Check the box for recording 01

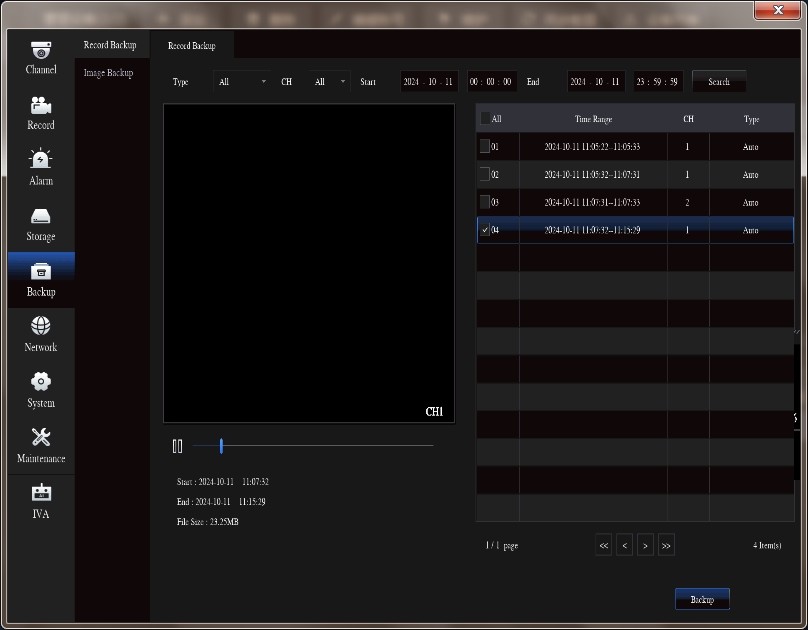coord(485,146)
